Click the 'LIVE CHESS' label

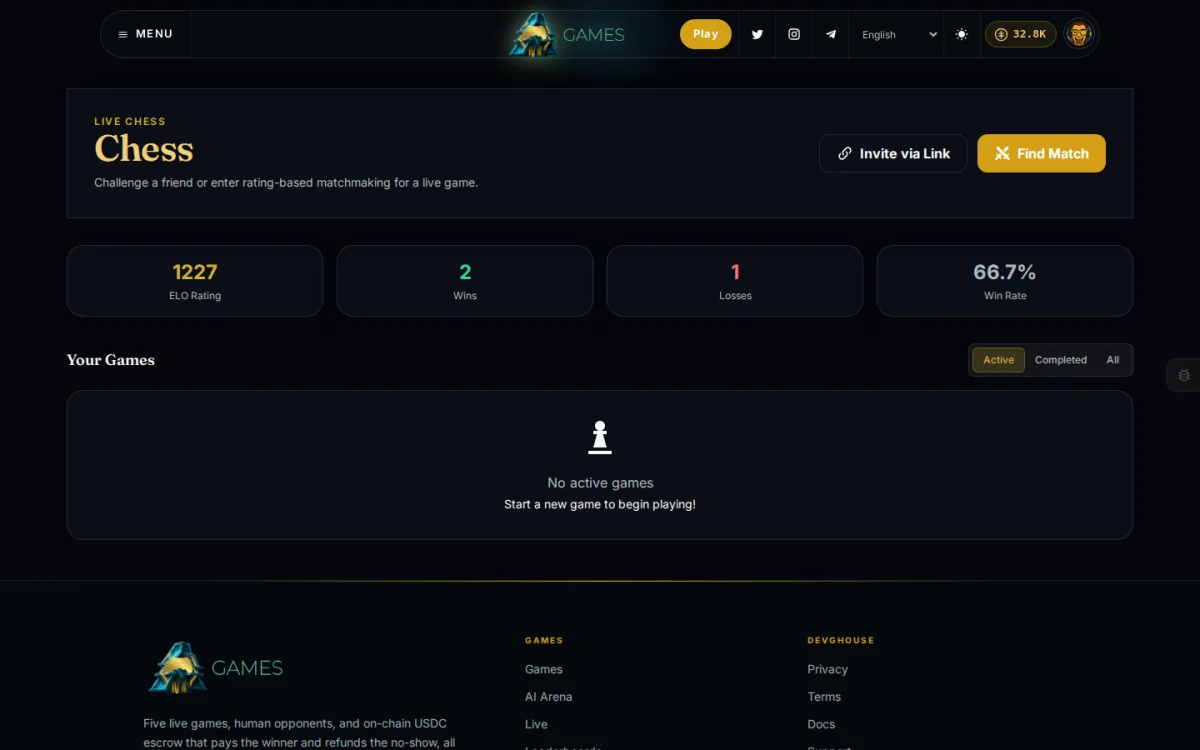pyautogui.click(x=130, y=121)
